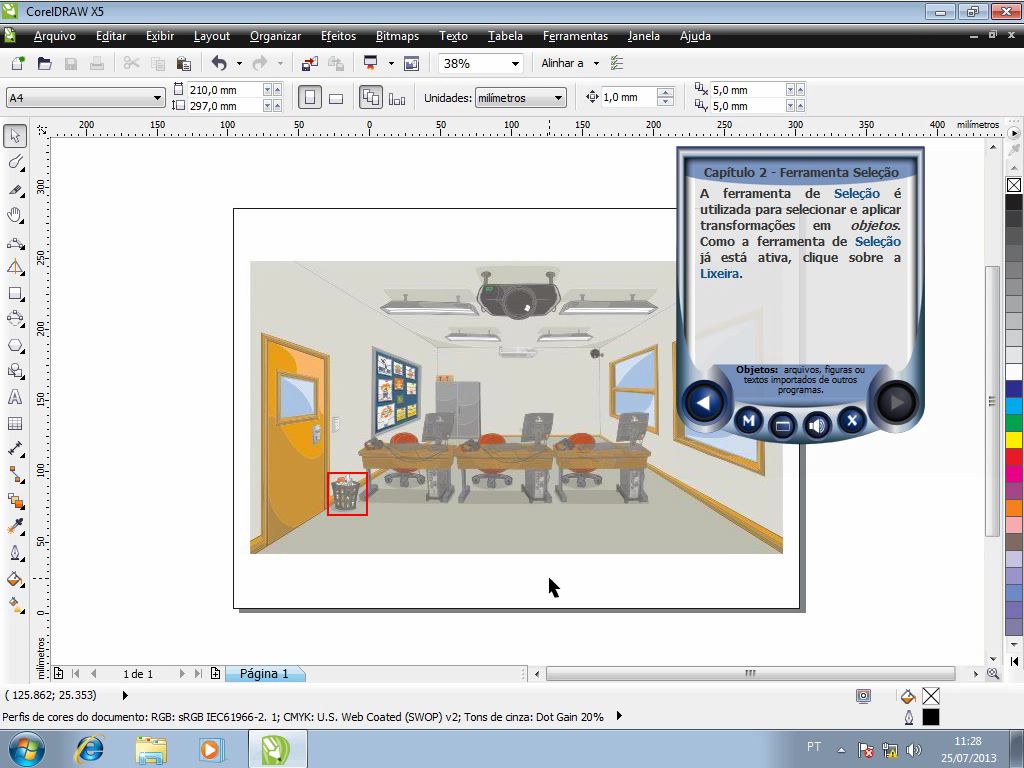Open the A4 paper size dropdown
Screen dimensions: 1024x768
pos(157,98)
